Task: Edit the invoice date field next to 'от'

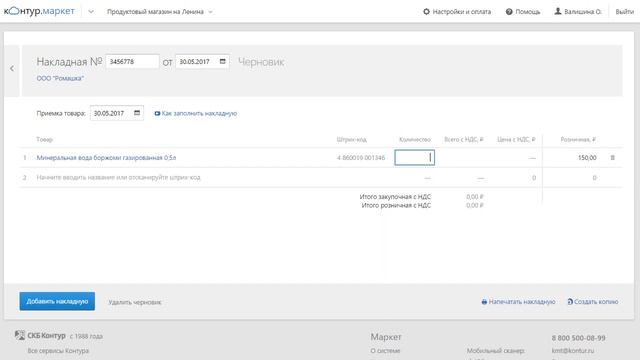Action: point(202,62)
